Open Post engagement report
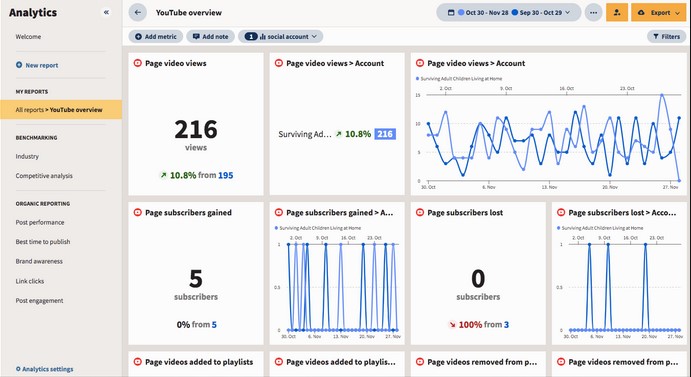 39,300
